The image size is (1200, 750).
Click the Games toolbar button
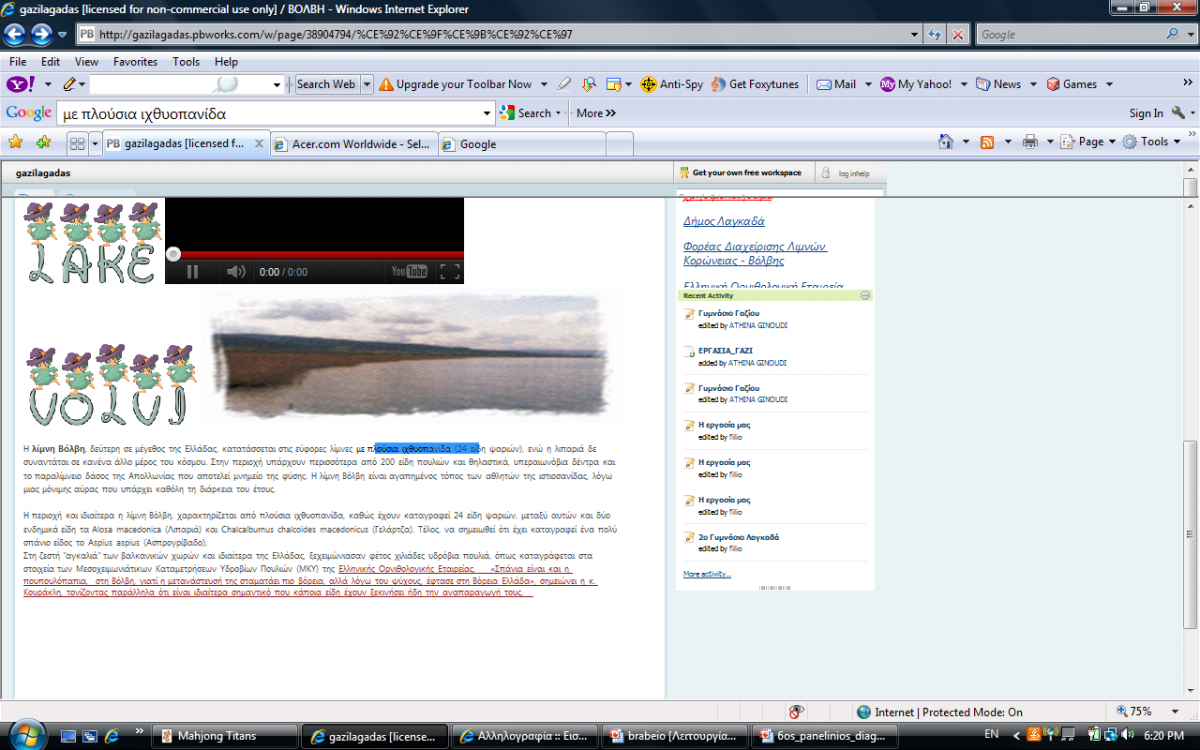tap(1071, 84)
